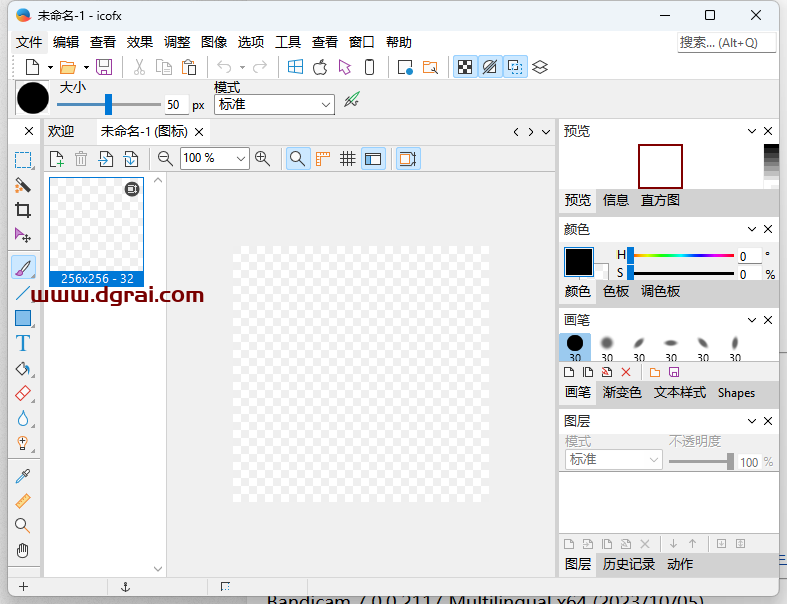The height and width of the screenshot is (604, 787).
Task: Switch to the 色板 tab
Action: tap(616, 291)
